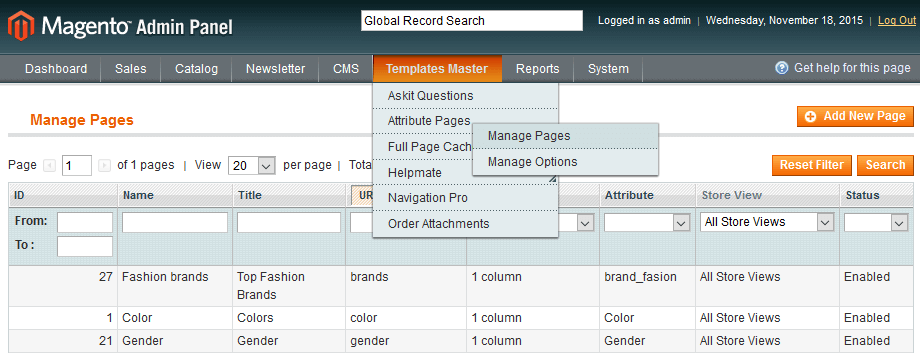Open the Newsletter menu
Screen dimensions: 920x360
tap(275, 69)
